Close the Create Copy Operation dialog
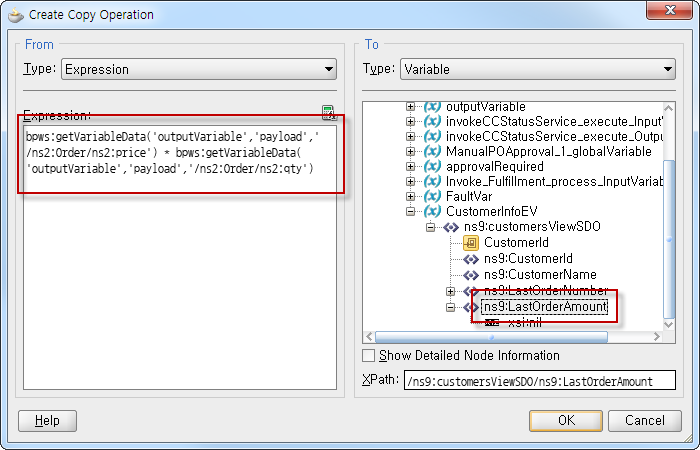The image size is (700, 450). click(x=670, y=10)
